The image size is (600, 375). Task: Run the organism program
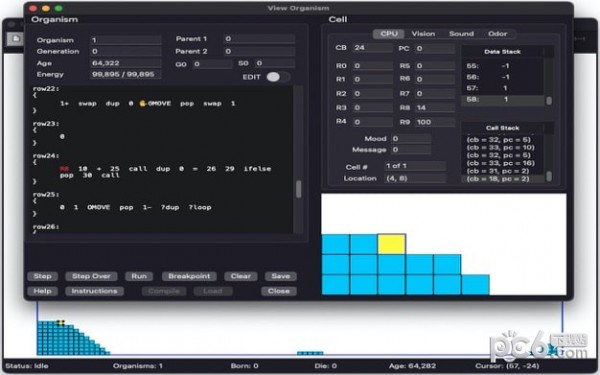(x=139, y=276)
